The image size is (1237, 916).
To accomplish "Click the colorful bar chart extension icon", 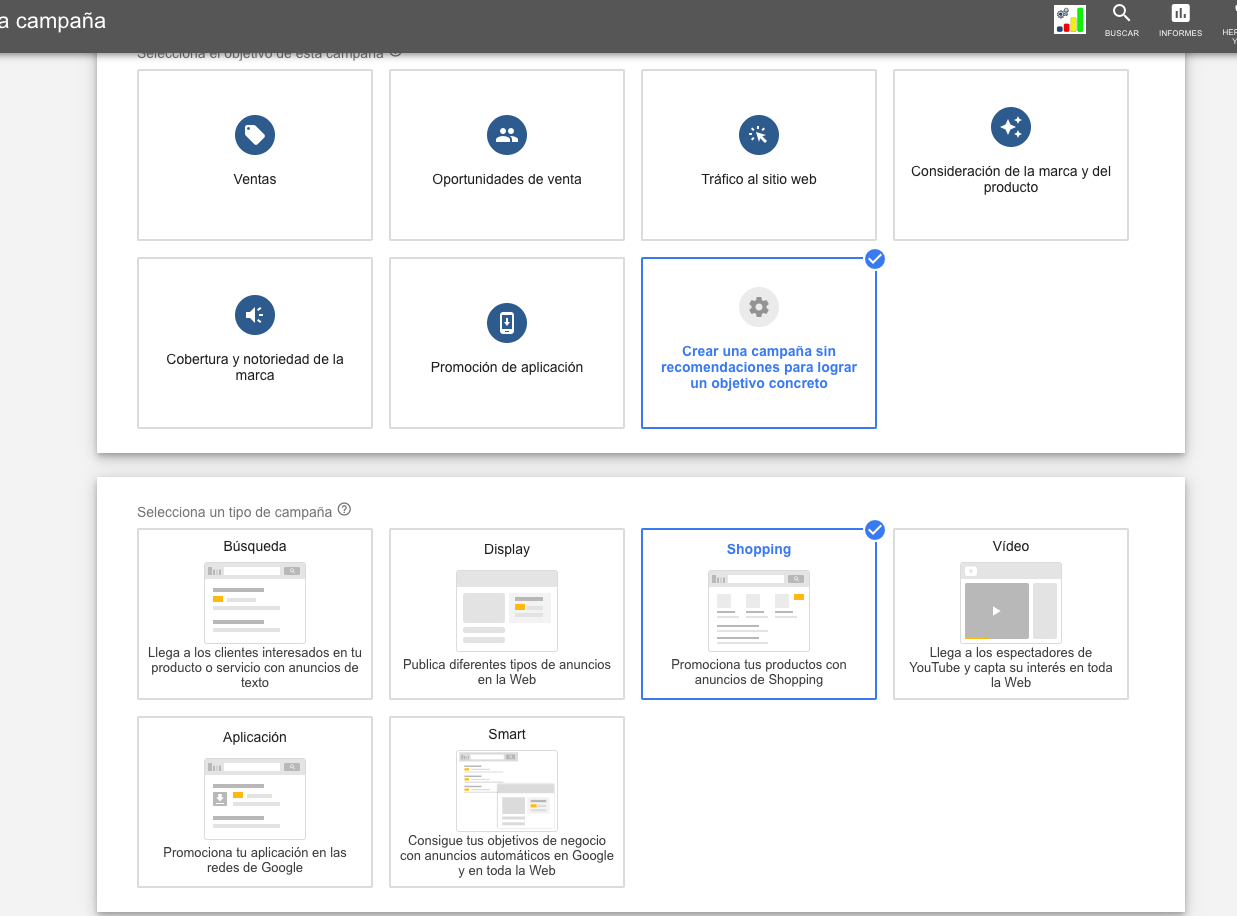I will (1070, 19).
